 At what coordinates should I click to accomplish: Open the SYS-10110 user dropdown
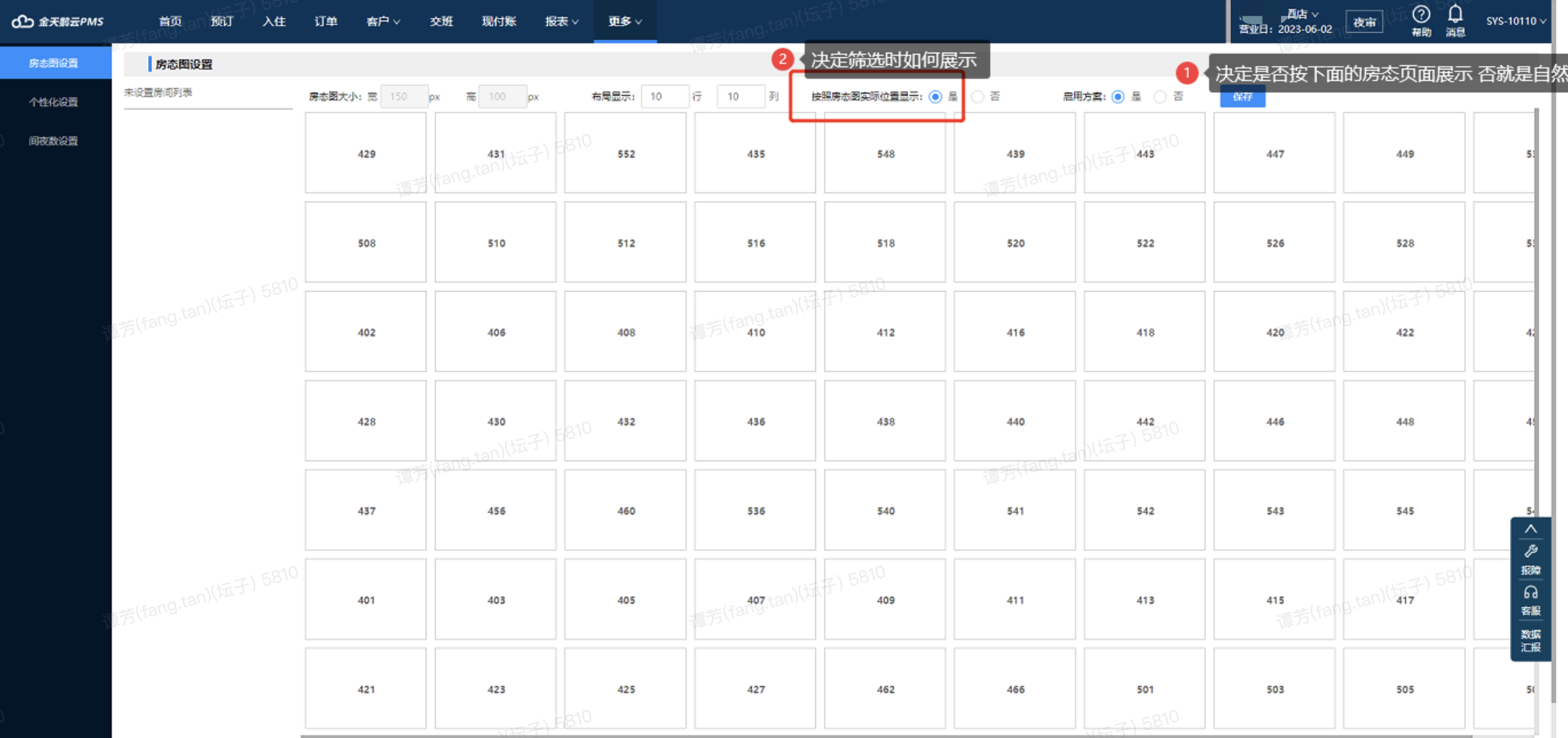[1516, 21]
